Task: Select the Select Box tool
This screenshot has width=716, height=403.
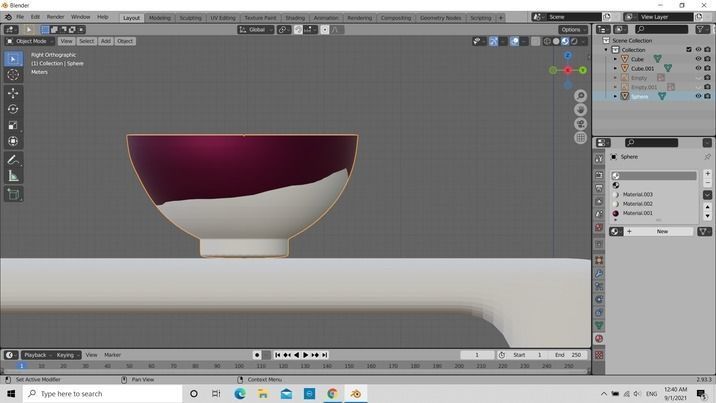Action: coord(13,59)
